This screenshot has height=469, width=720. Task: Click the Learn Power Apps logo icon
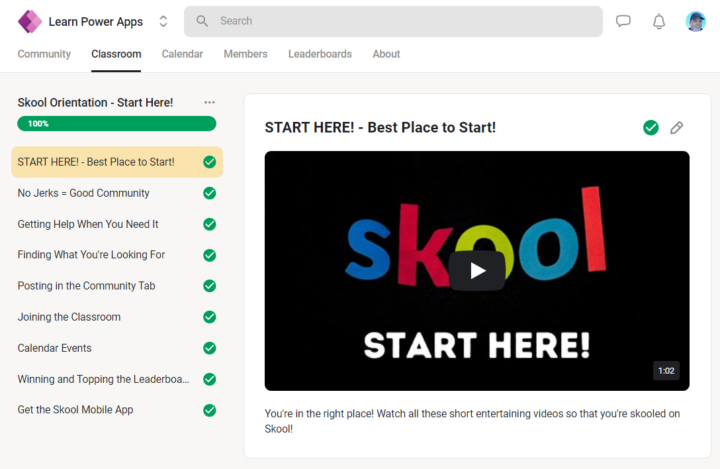[30, 21]
